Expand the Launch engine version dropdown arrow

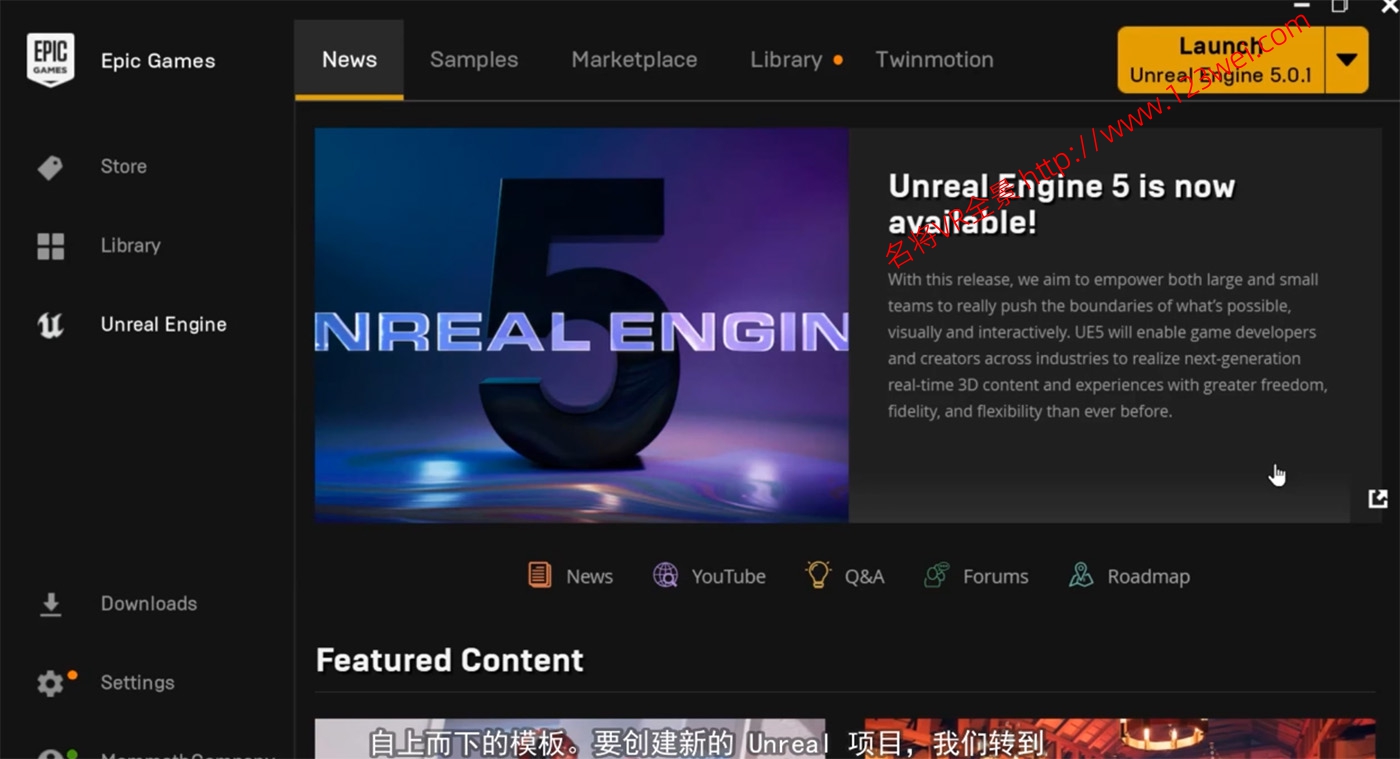[1347, 60]
